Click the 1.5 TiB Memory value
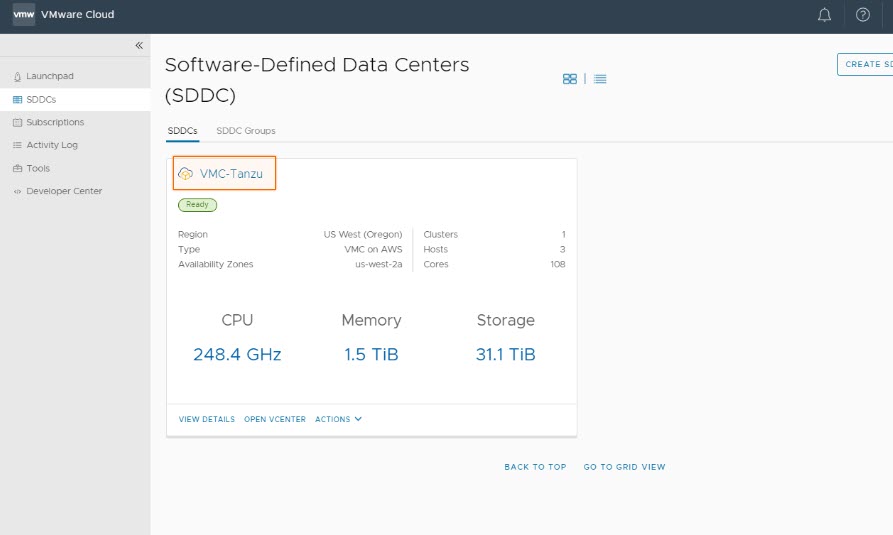This screenshot has width=893, height=535. [x=371, y=354]
